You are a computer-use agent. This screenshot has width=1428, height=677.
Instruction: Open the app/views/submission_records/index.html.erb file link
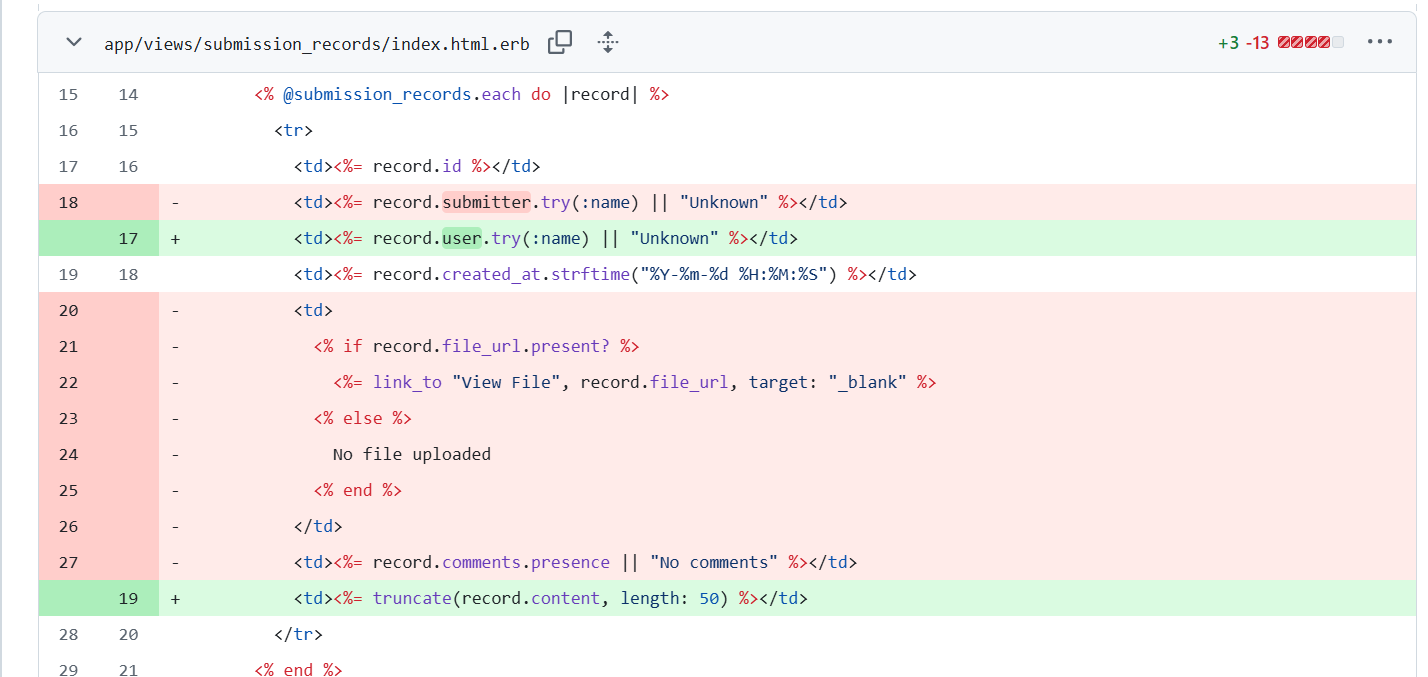316,44
